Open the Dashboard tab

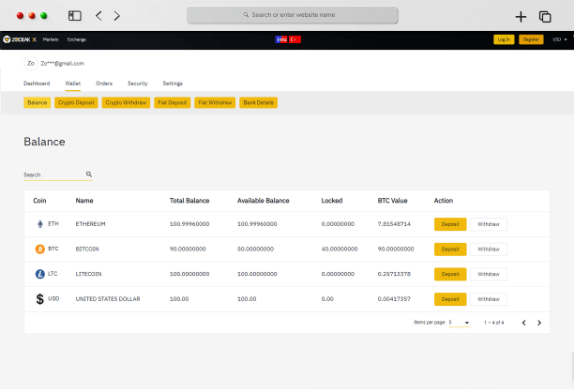37,83
